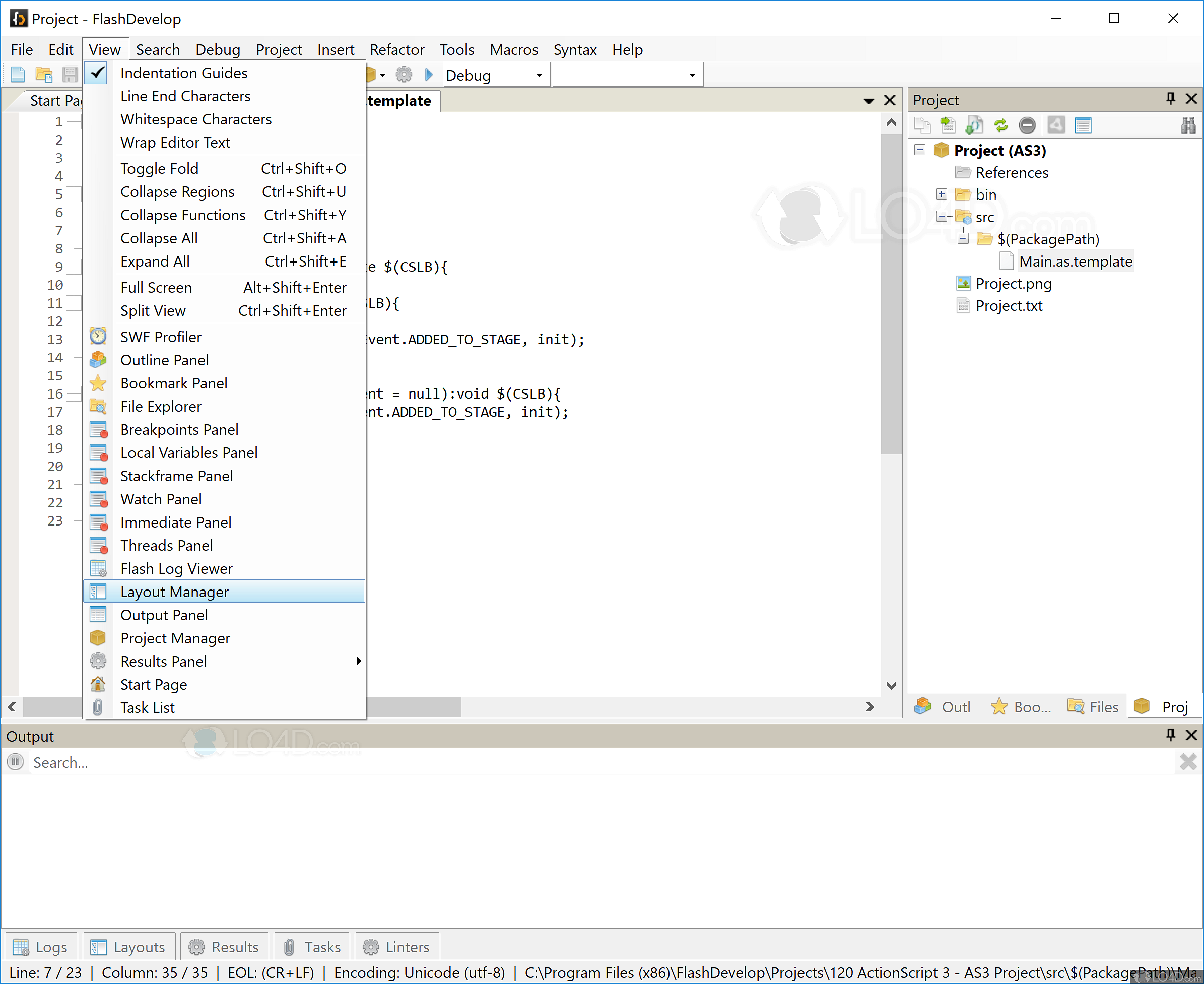
Task: Open a project file using the folder icon
Action: 44,74
